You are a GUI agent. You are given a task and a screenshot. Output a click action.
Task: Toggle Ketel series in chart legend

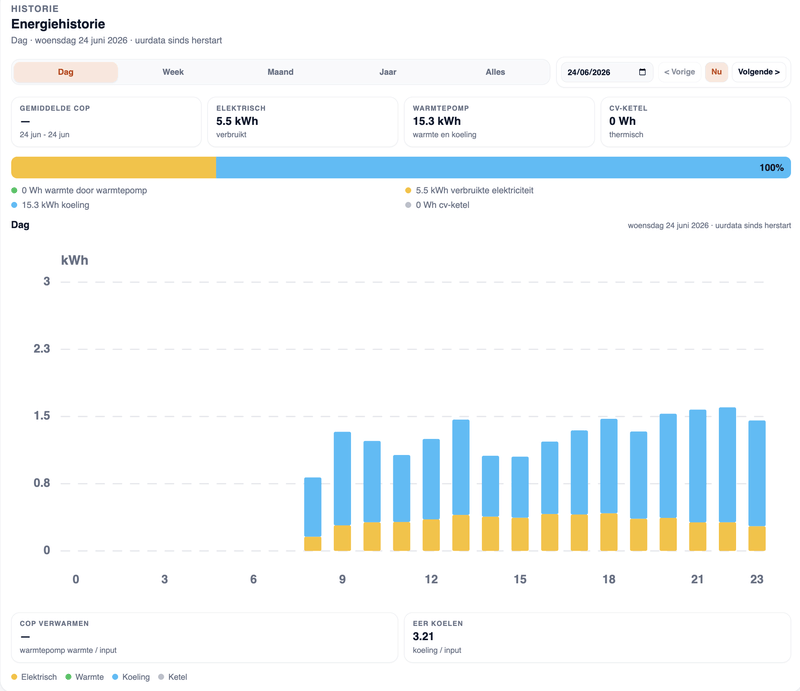pos(173,677)
